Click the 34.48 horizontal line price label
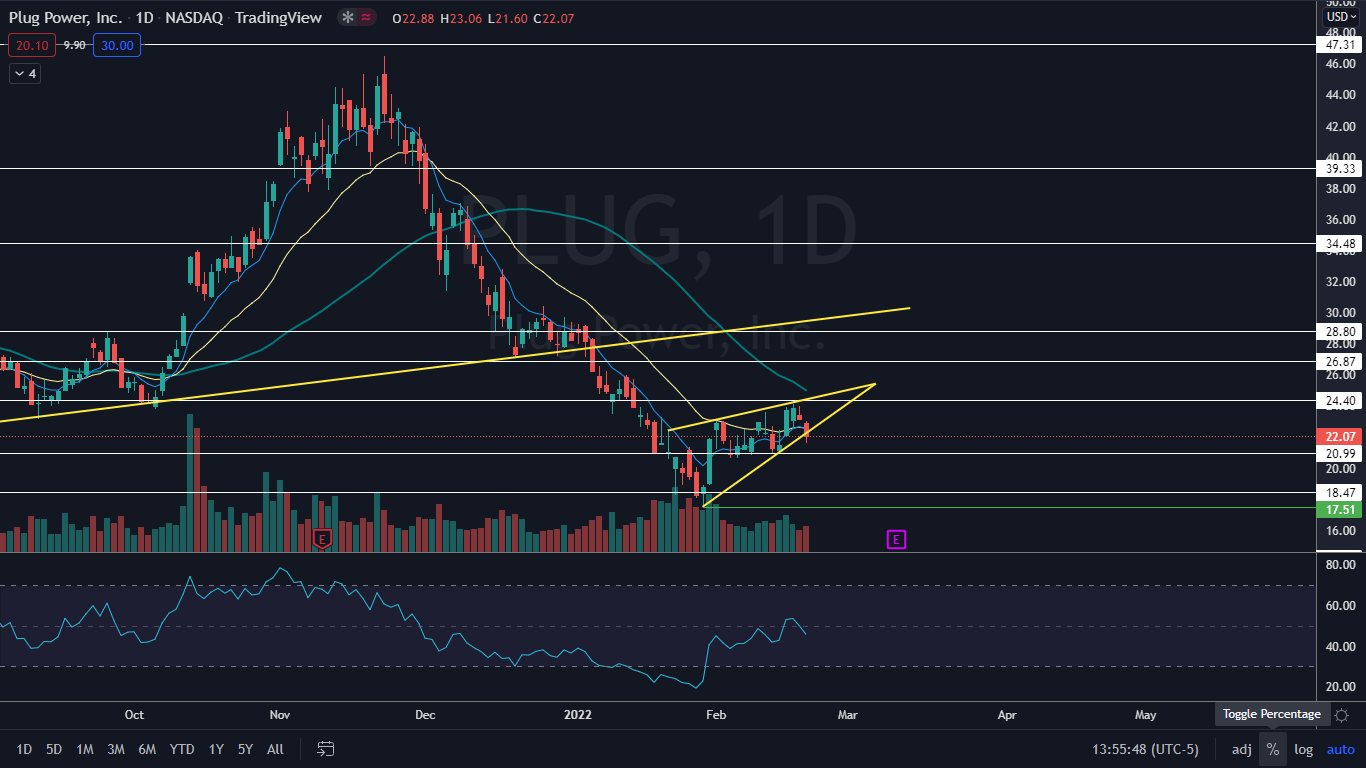Viewport: 1366px width, 768px height. 1340,244
